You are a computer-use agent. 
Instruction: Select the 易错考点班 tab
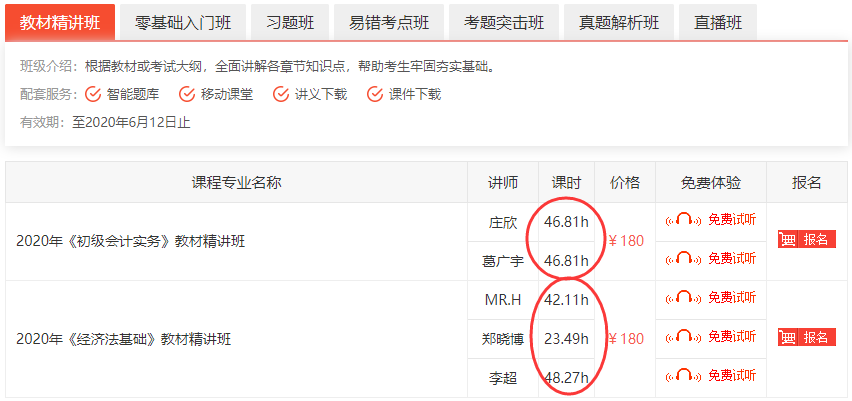click(389, 22)
